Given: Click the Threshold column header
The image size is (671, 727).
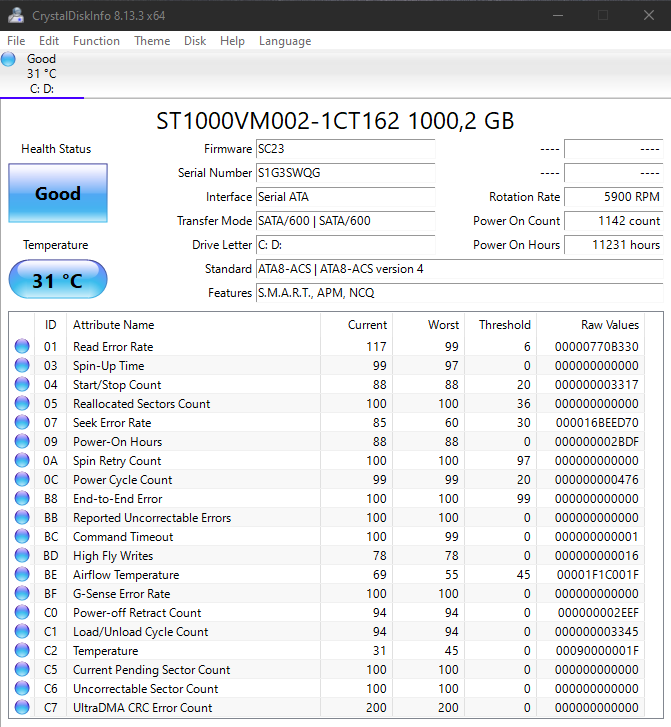Looking at the screenshot, I should [501, 325].
